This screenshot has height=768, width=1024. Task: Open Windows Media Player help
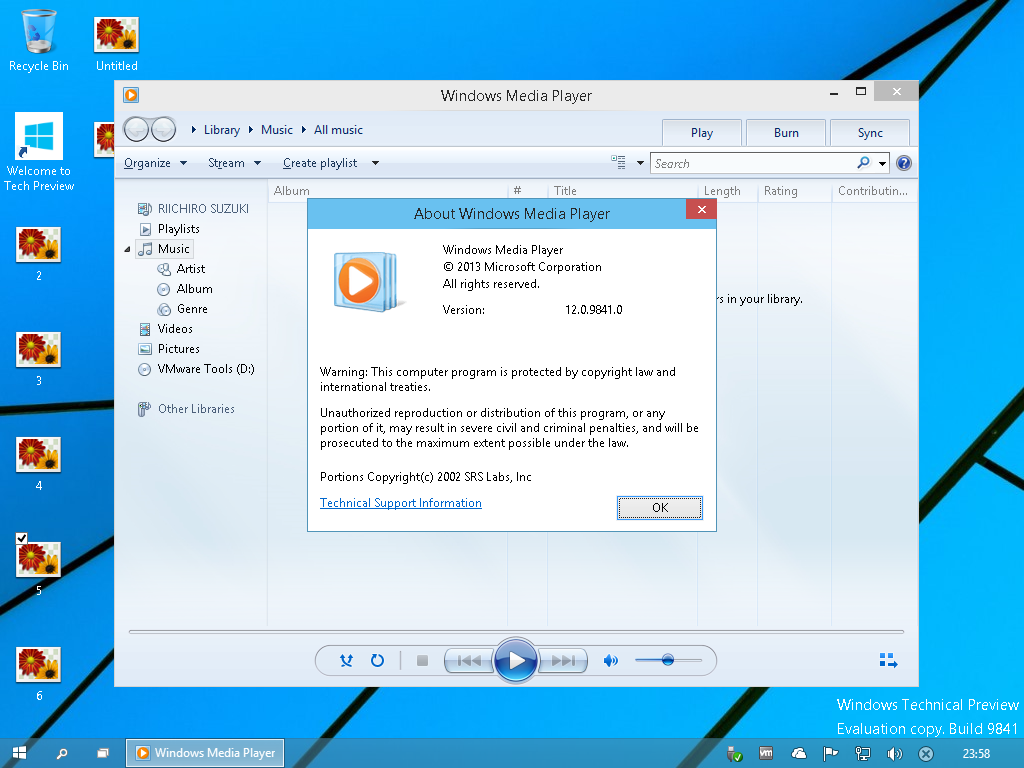point(904,163)
